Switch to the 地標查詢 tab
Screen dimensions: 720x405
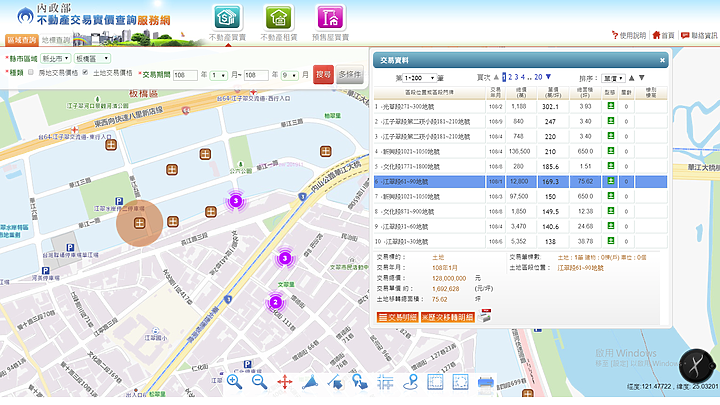[x=56, y=40]
